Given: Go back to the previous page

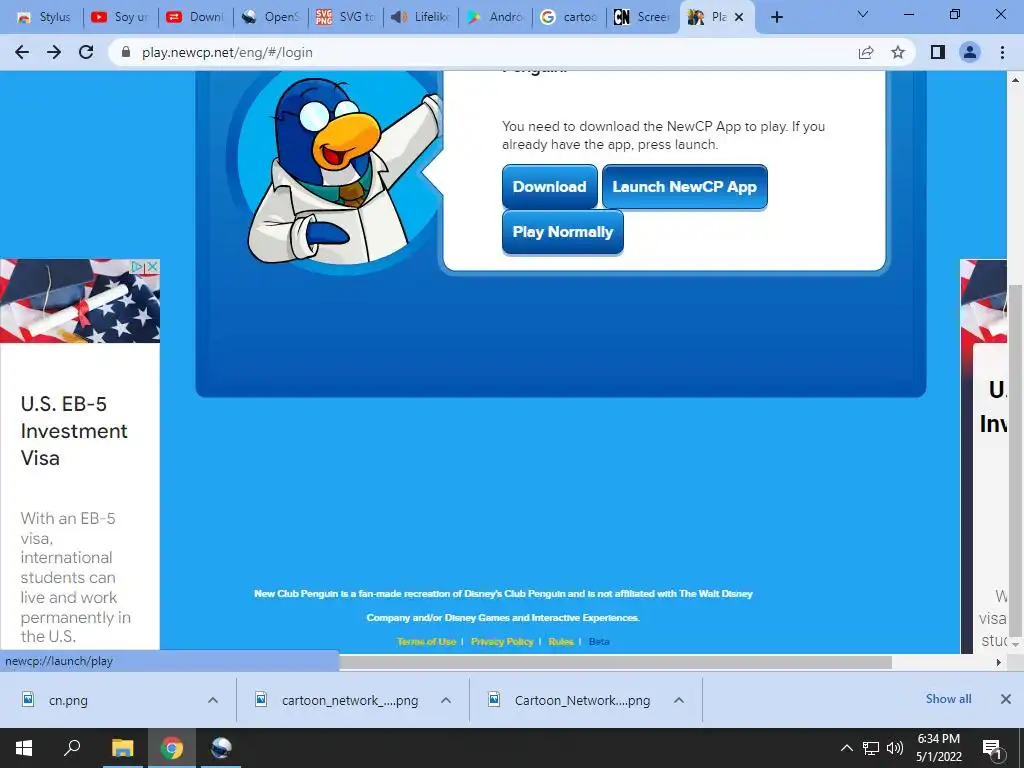Looking at the screenshot, I should [x=22, y=52].
